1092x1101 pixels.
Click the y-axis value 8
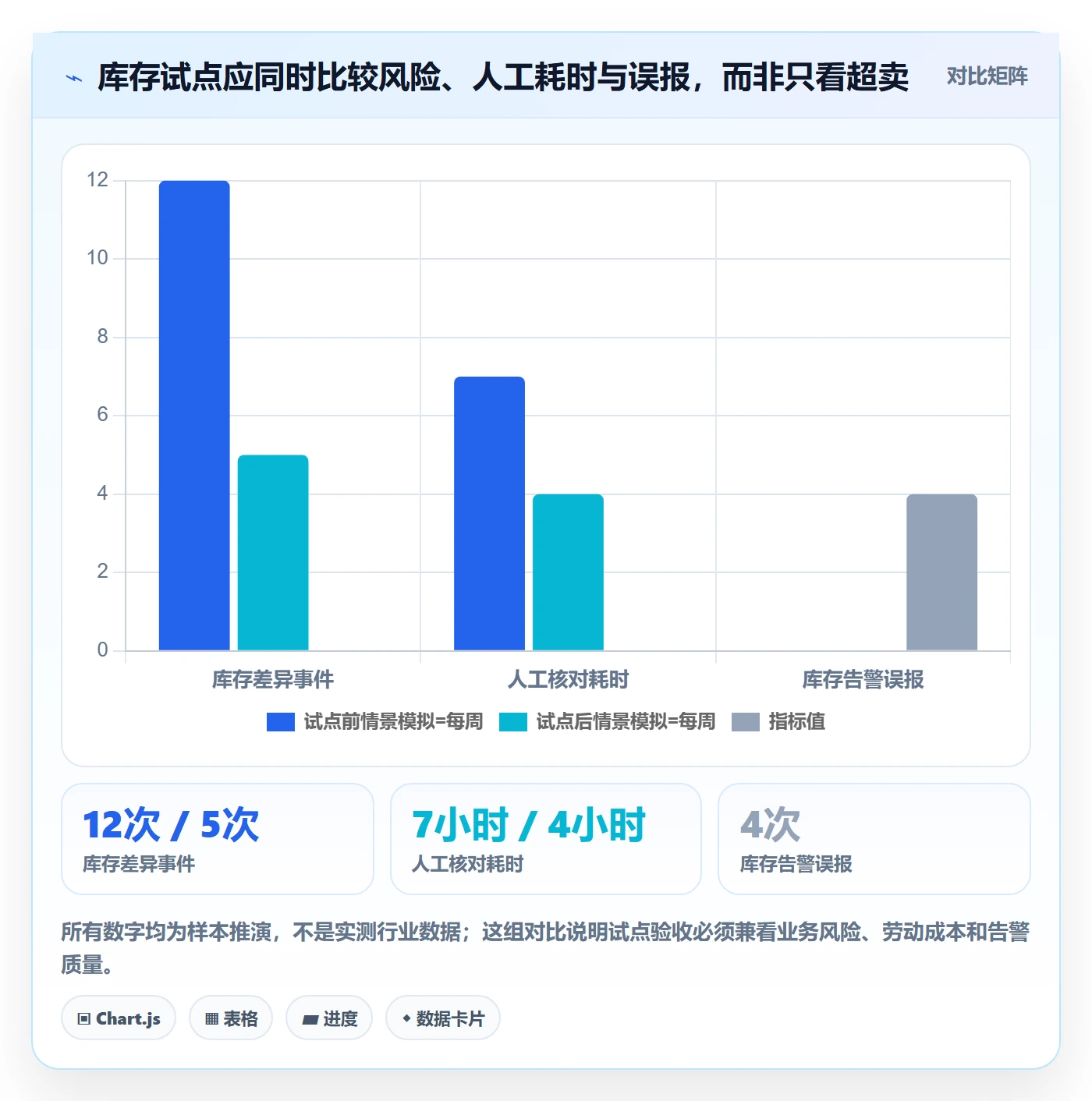(x=103, y=337)
